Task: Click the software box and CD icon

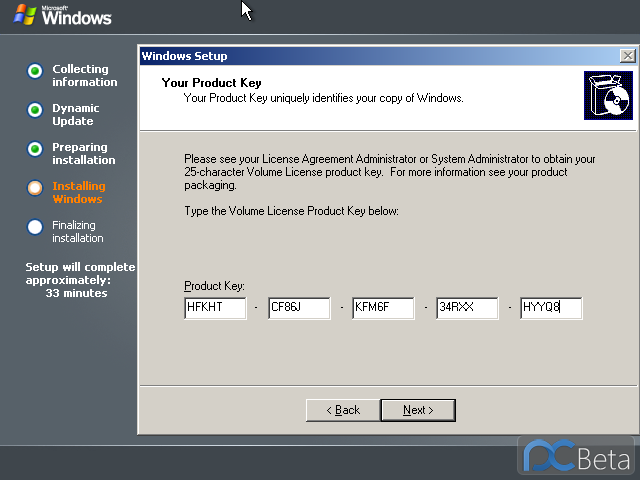Action: pos(608,96)
